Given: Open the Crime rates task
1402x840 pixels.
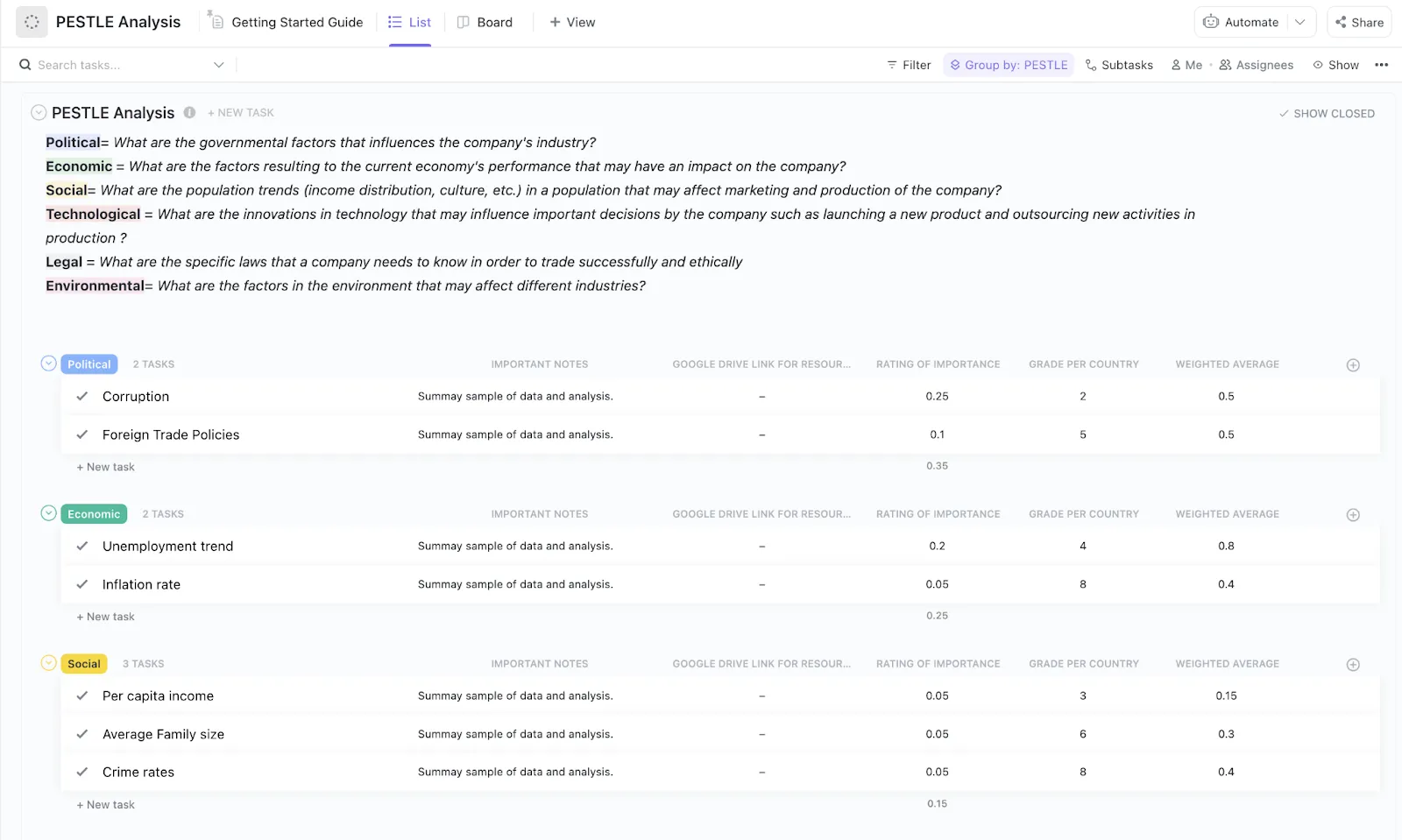Looking at the screenshot, I should (138, 773).
